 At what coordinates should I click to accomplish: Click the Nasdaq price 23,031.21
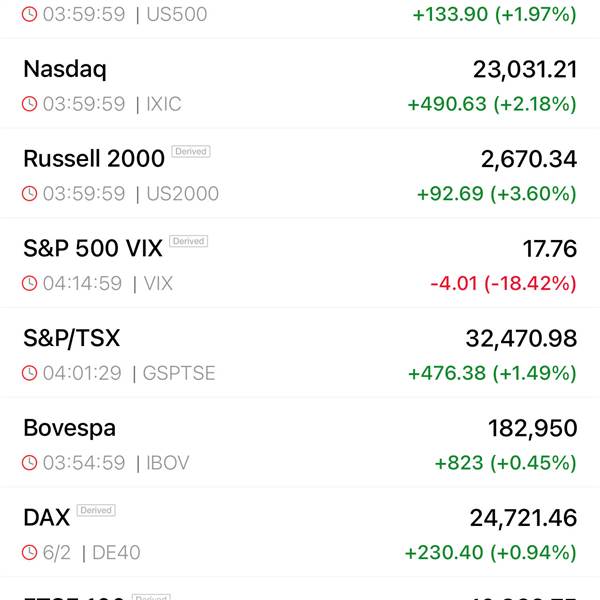(x=525, y=69)
